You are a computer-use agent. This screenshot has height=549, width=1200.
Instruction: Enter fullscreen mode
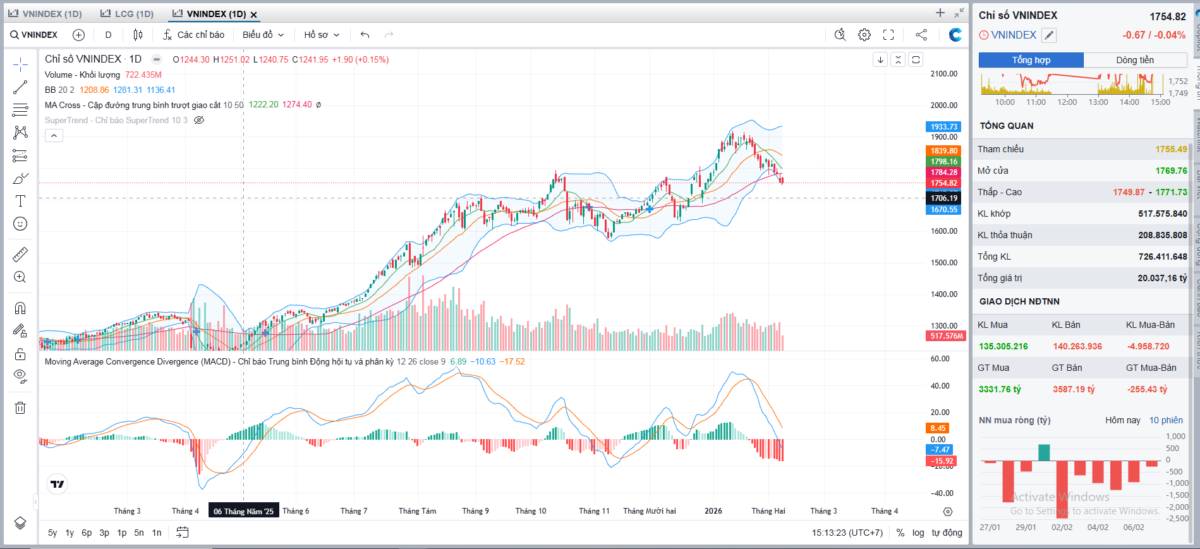tap(888, 34)
